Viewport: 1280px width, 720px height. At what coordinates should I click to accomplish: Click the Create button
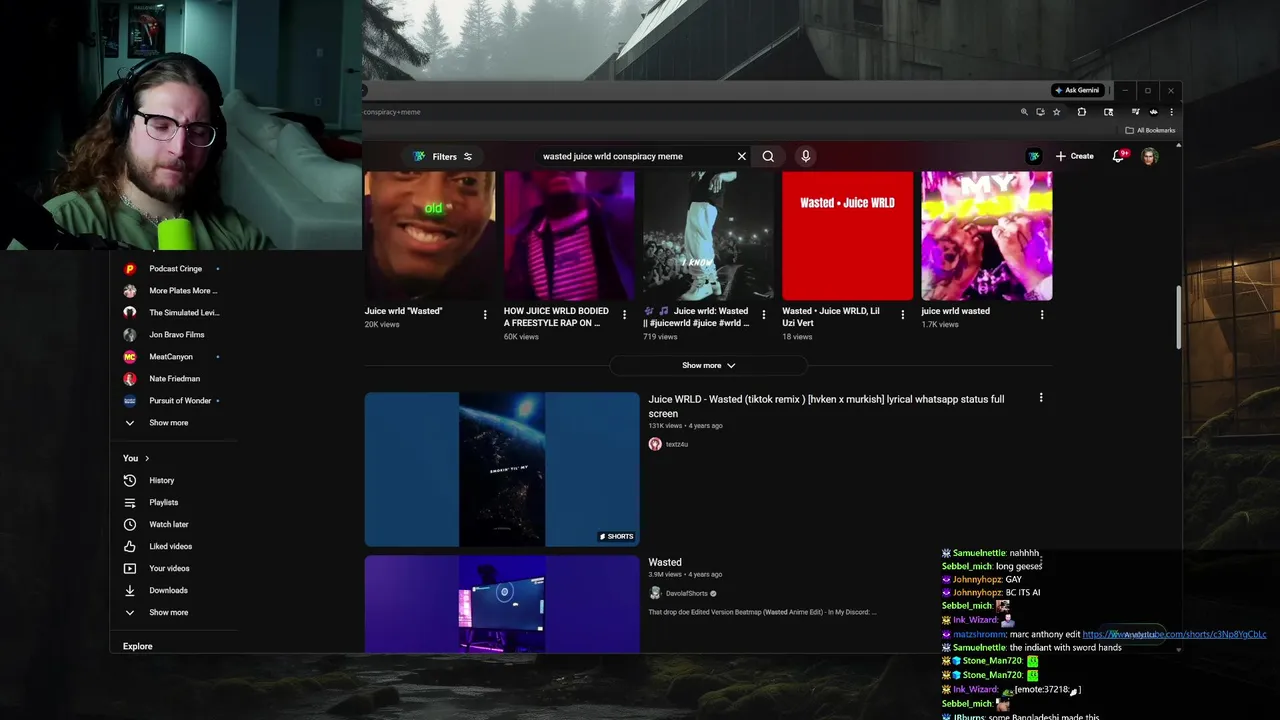point(1074,156)
